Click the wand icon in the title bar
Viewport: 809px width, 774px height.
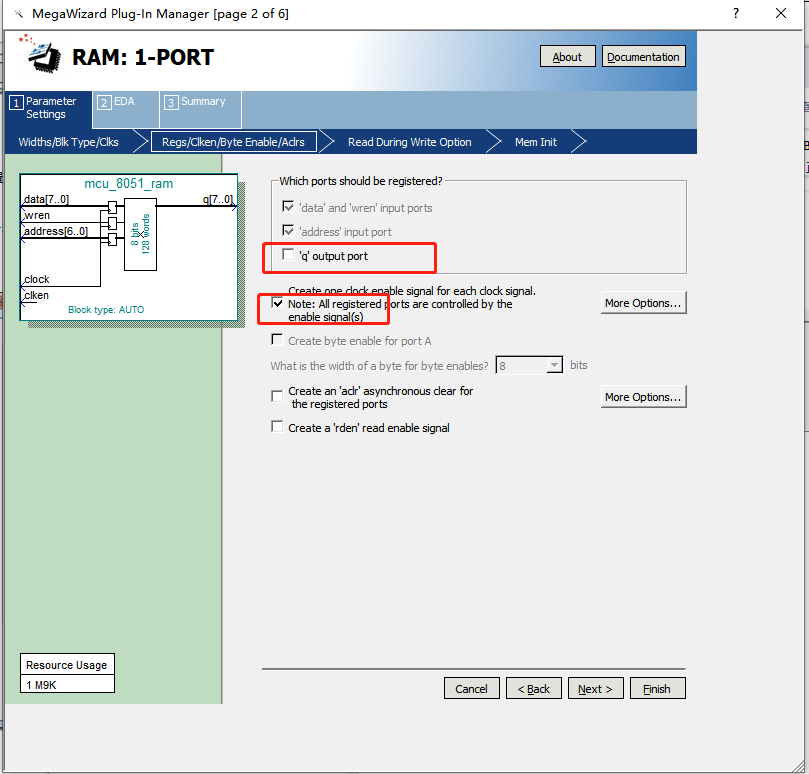(19, 14)
